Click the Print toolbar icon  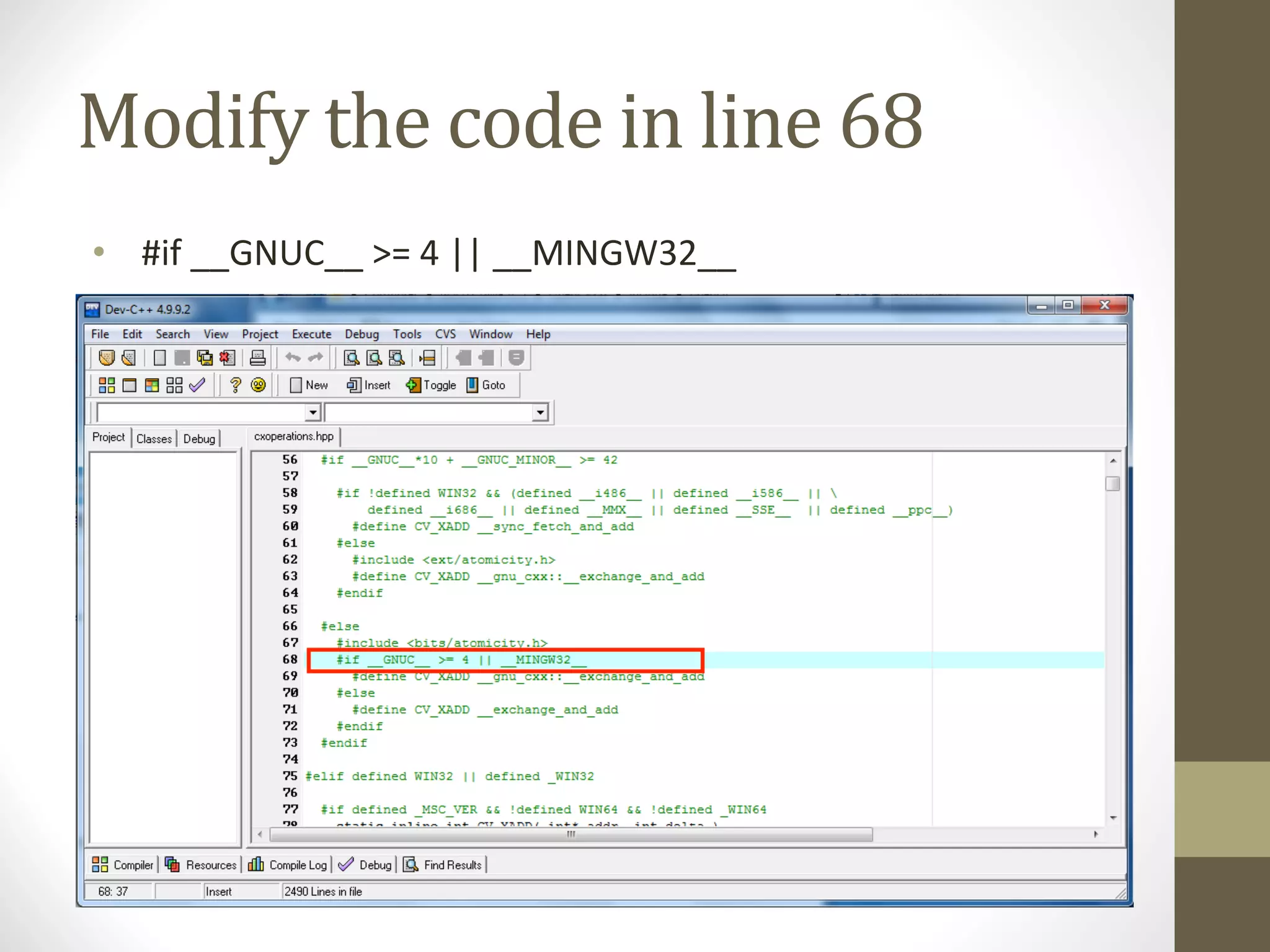point(257,358)
